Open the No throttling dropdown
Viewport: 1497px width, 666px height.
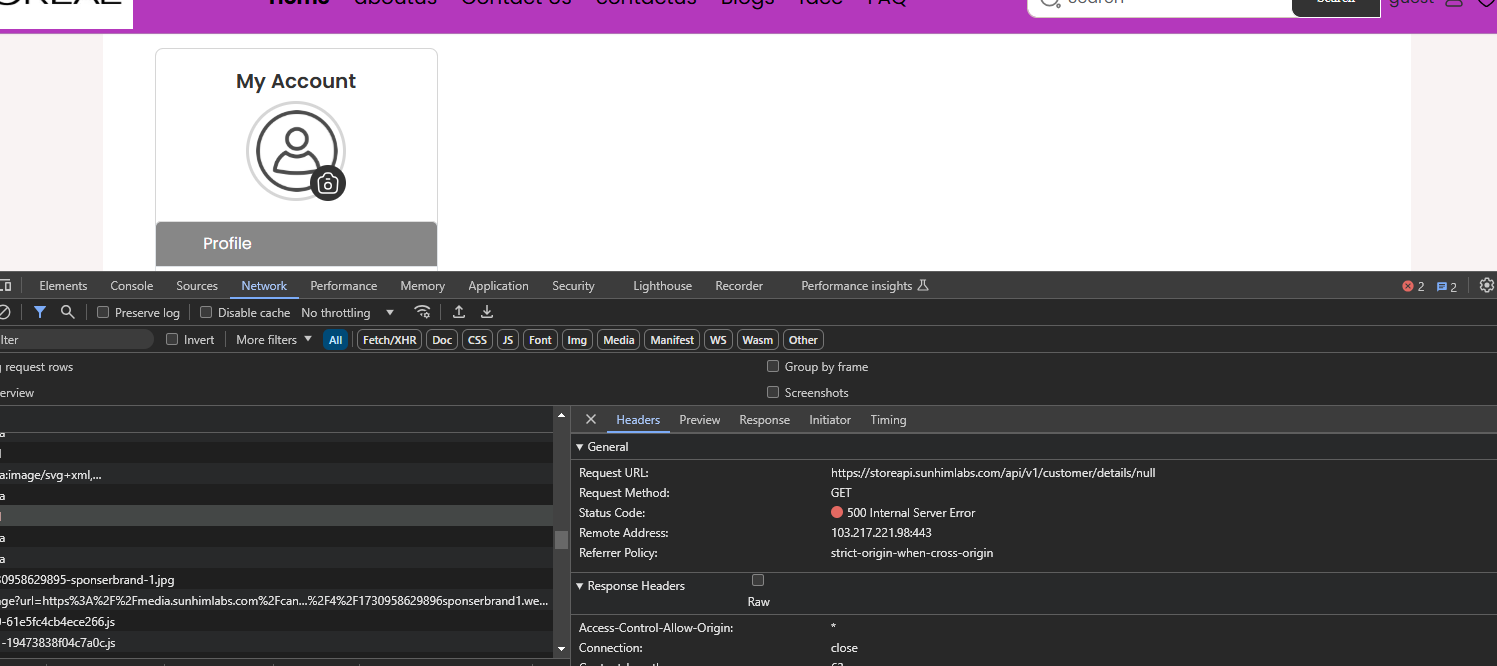pos(347,312)
